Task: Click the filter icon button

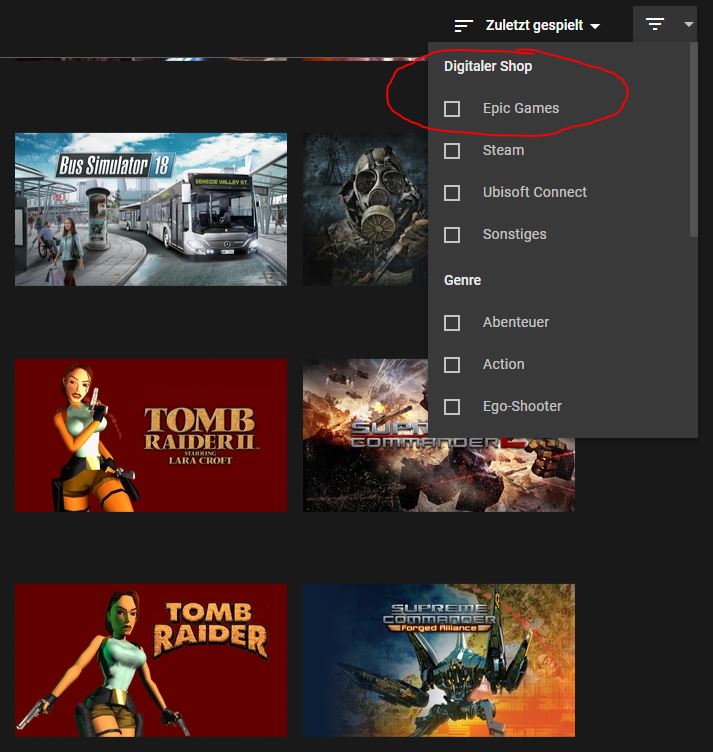Action: [x=655, y=24]
